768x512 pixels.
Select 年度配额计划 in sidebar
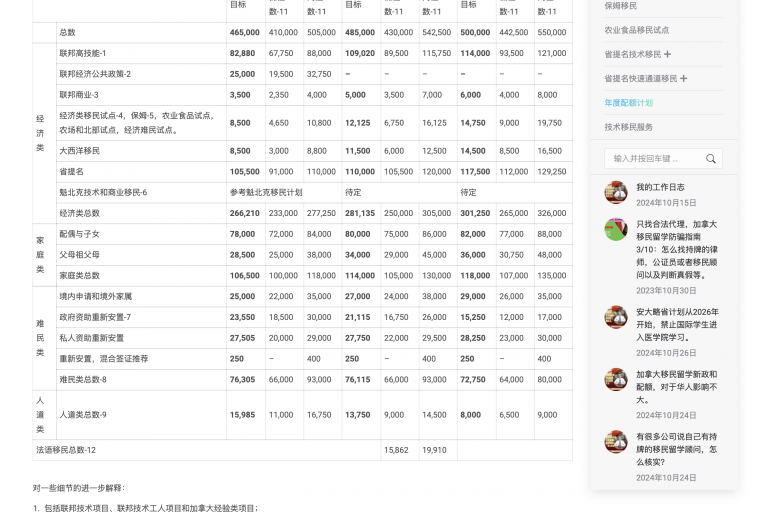coord(628,103)
